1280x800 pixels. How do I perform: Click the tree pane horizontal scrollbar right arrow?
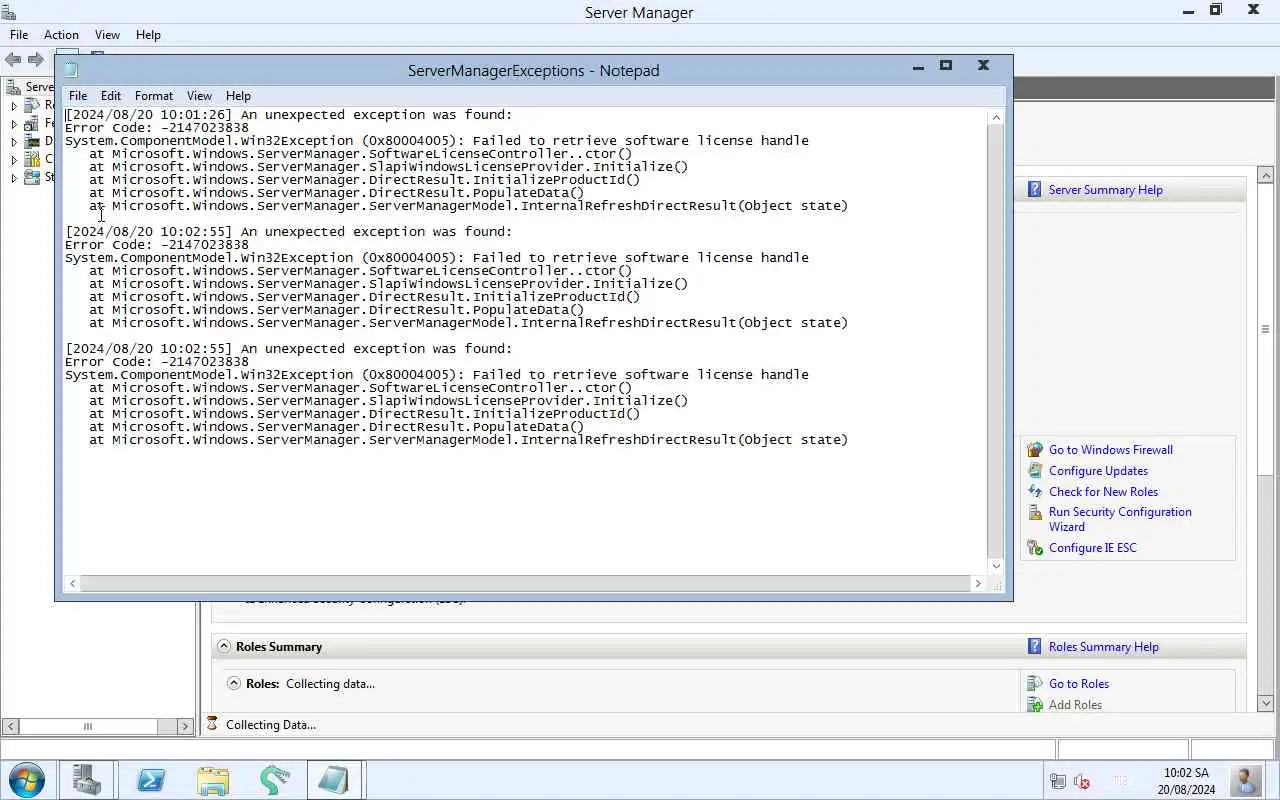pyautogui.click(x=185, y=726)
